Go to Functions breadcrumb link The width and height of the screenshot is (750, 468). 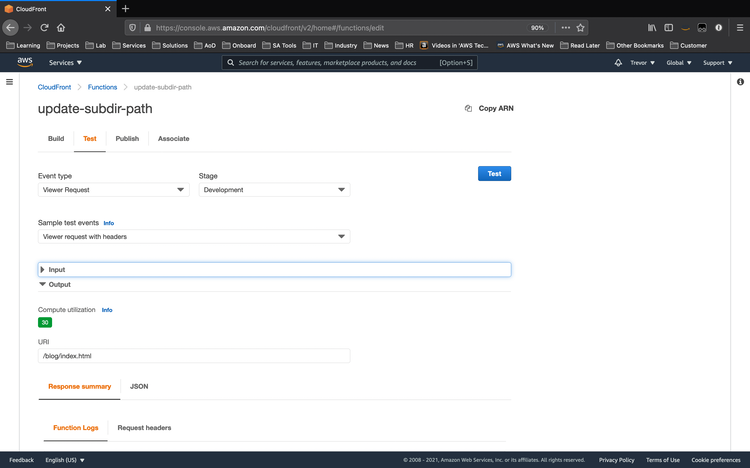tap(102, 87)
